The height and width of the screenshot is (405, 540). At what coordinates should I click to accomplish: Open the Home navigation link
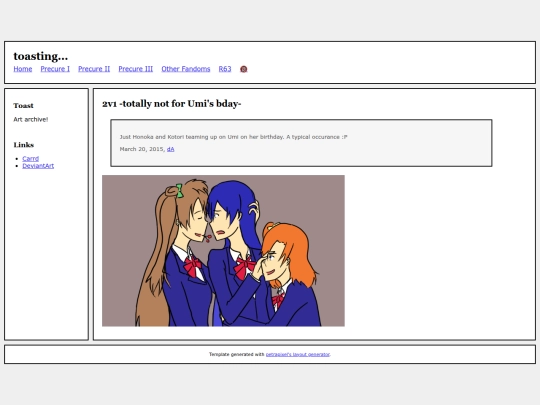pyautogui.click(x=23, y=69)
